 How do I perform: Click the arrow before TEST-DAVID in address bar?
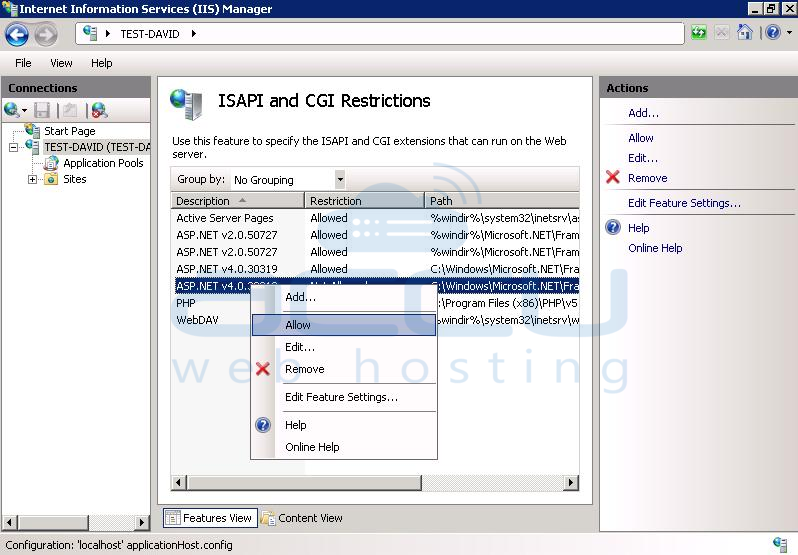pyautogui.click(x=107, y=34)
